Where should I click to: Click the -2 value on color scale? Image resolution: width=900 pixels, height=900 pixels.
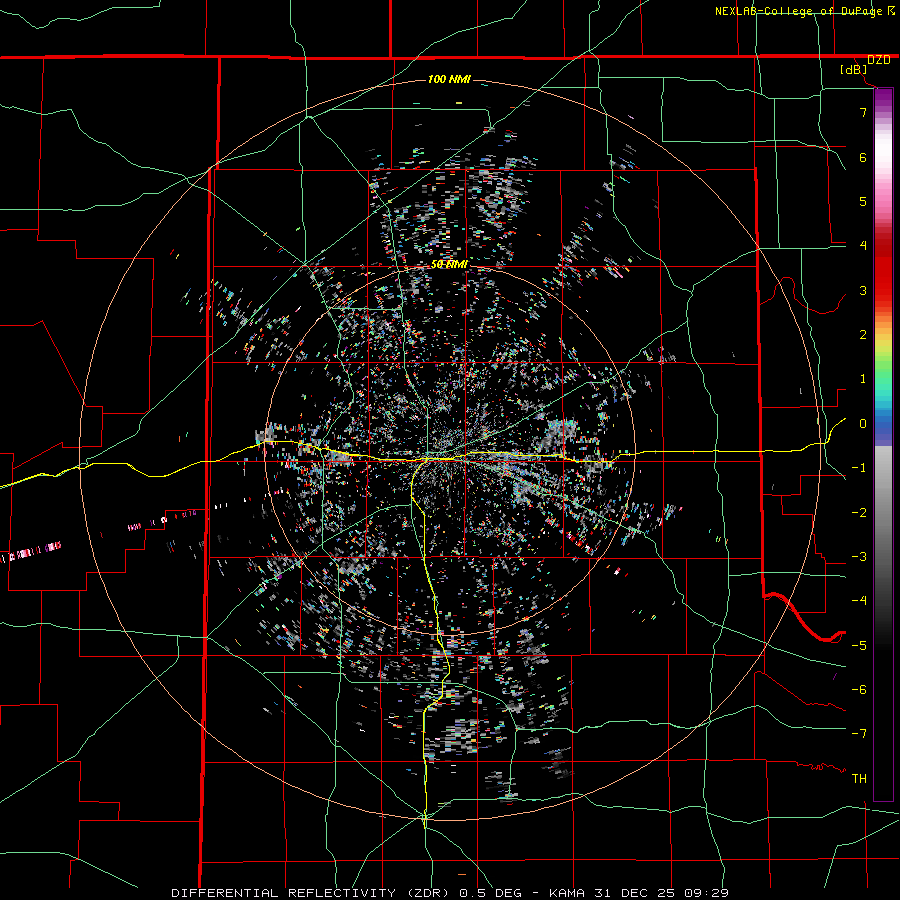tap(859, 513)
